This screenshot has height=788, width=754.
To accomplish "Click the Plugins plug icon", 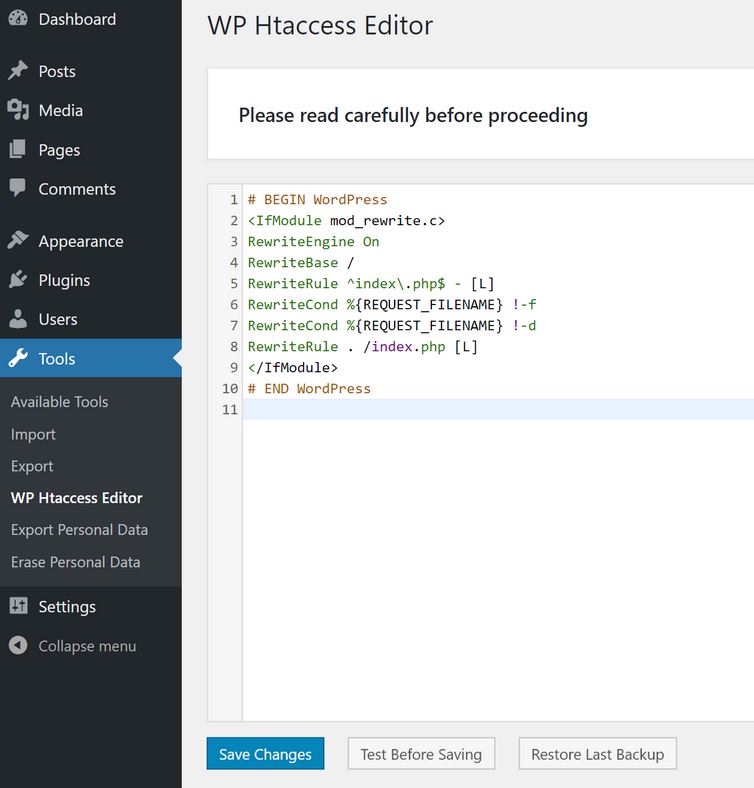I will coord(18,279).
